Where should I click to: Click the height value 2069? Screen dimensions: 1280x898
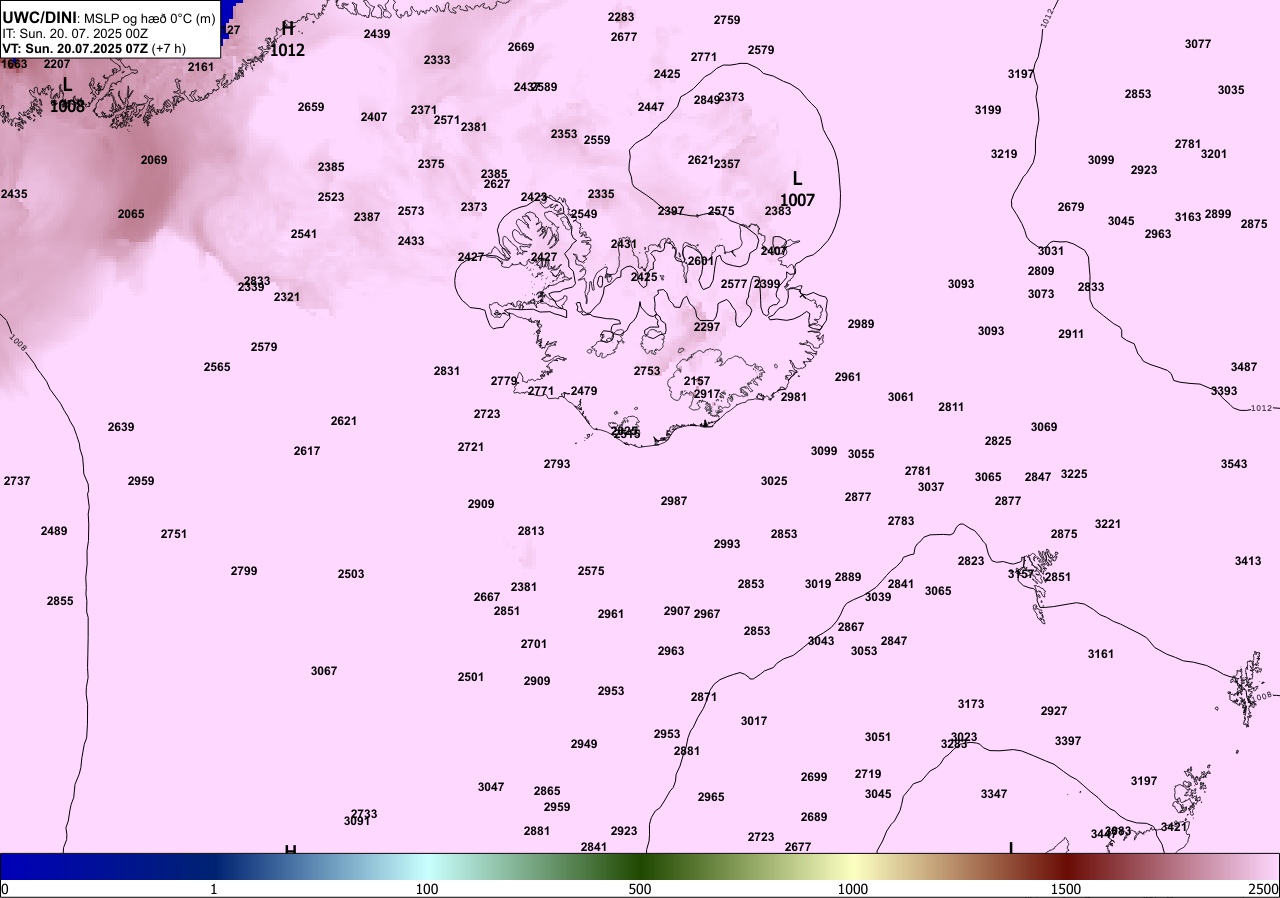pos(154,160)
